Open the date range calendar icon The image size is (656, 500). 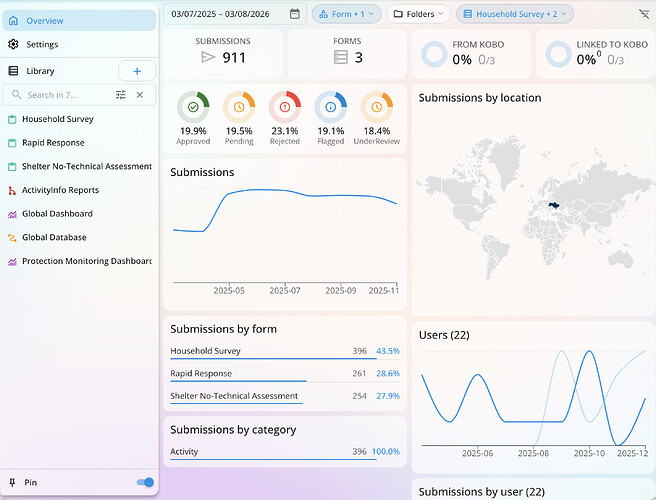coord(295,14)
